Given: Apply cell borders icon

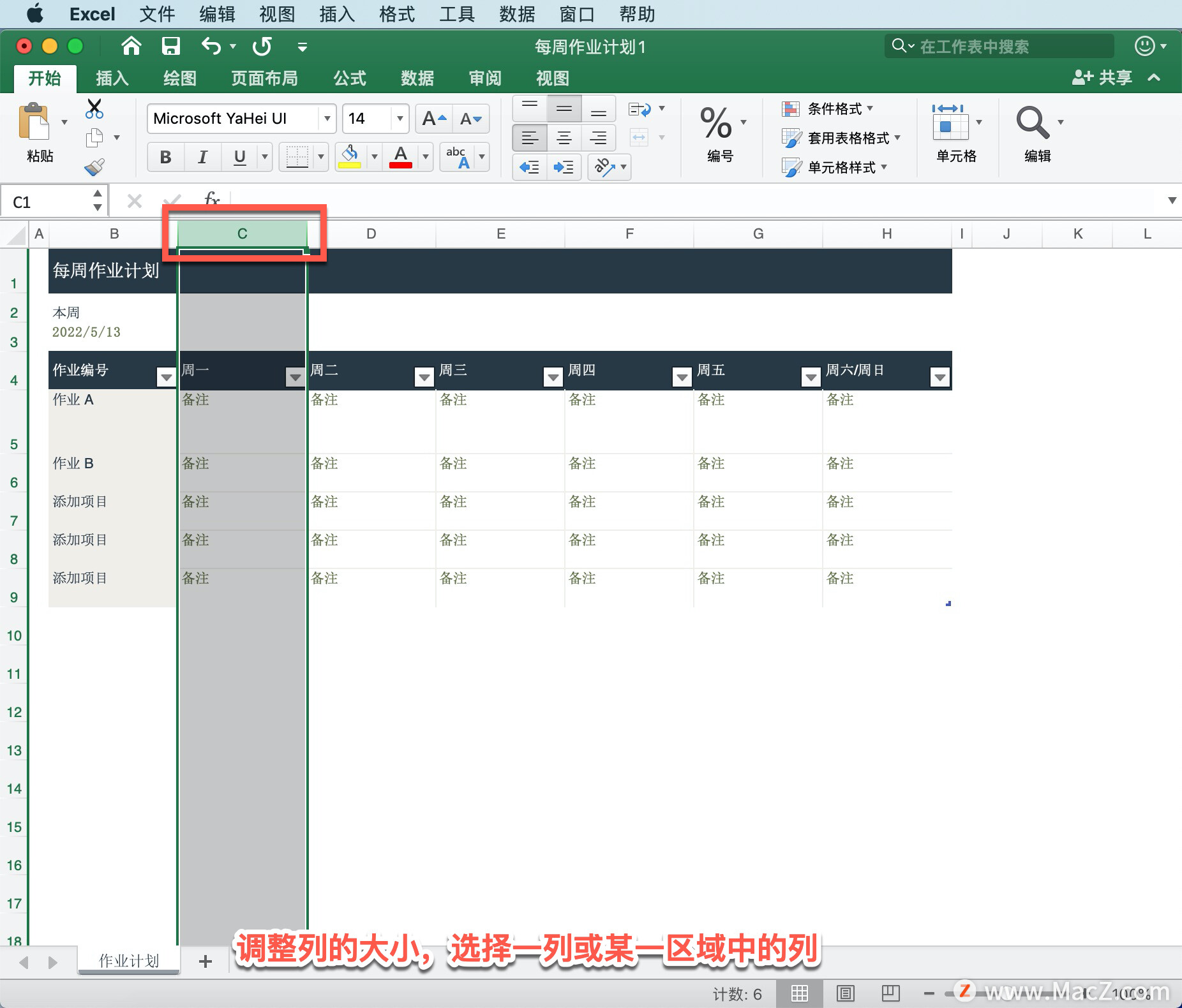Looking at the screenshot, I should click(x=297, y=157).
